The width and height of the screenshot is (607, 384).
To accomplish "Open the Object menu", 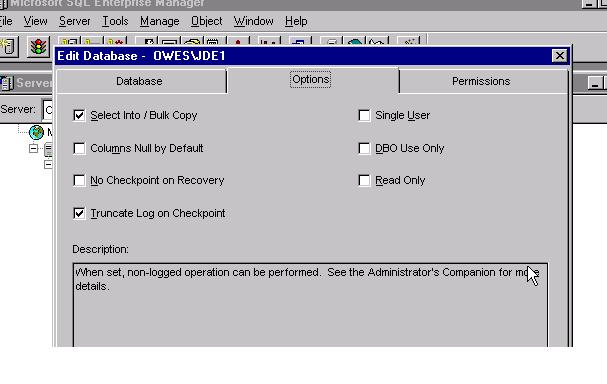I will click(206, 21).
